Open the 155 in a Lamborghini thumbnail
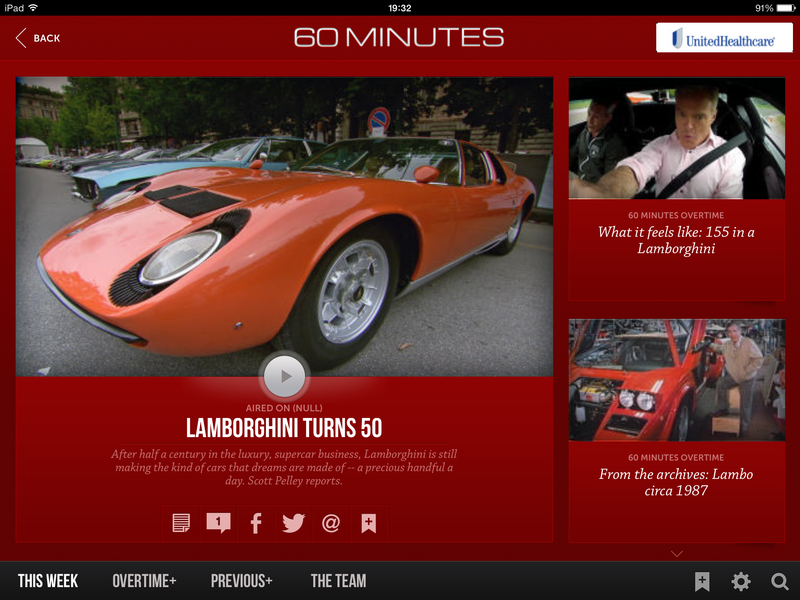 (x=677, y=138)
